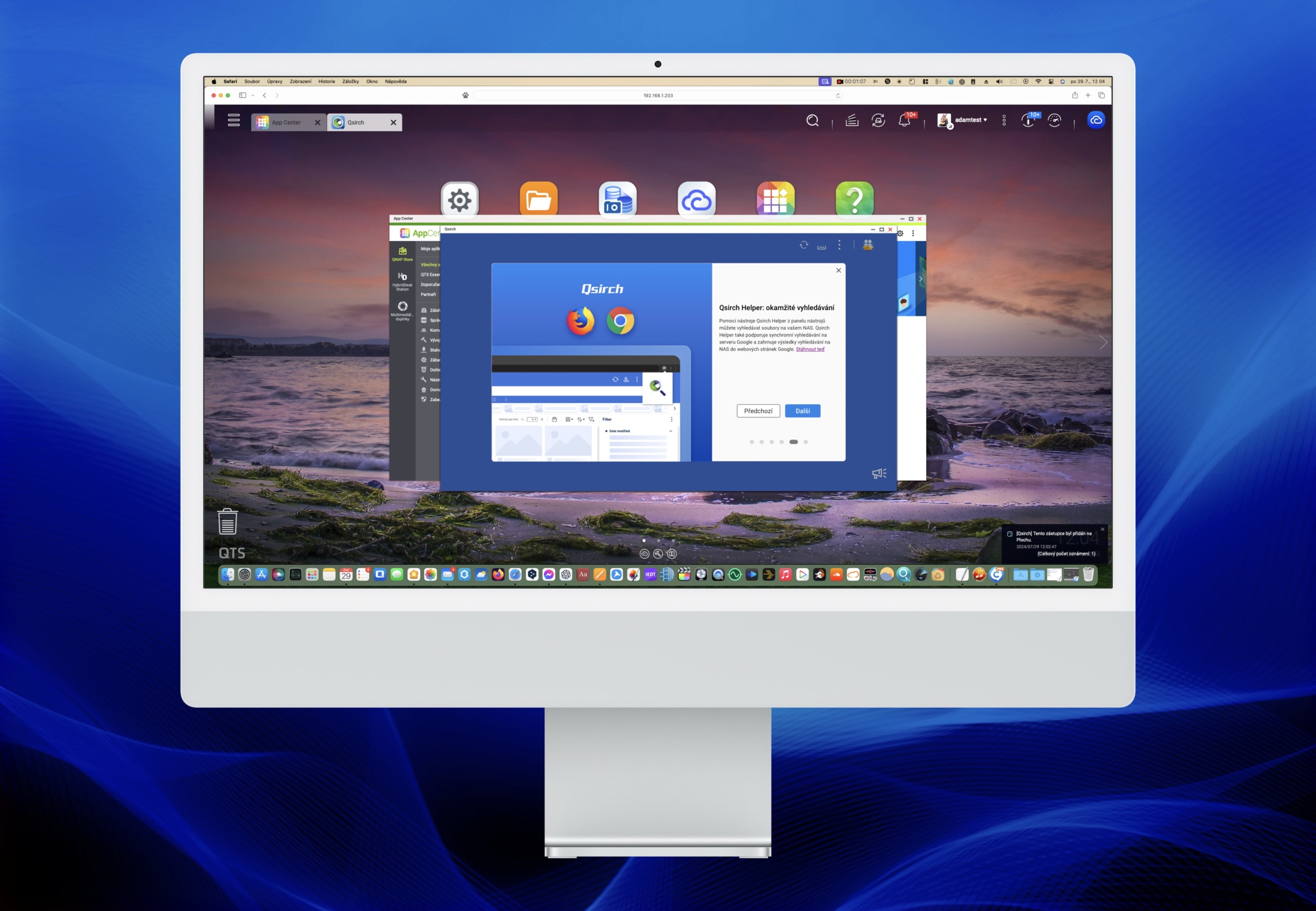Click the QTS search magnifier icon

(812, 120)
